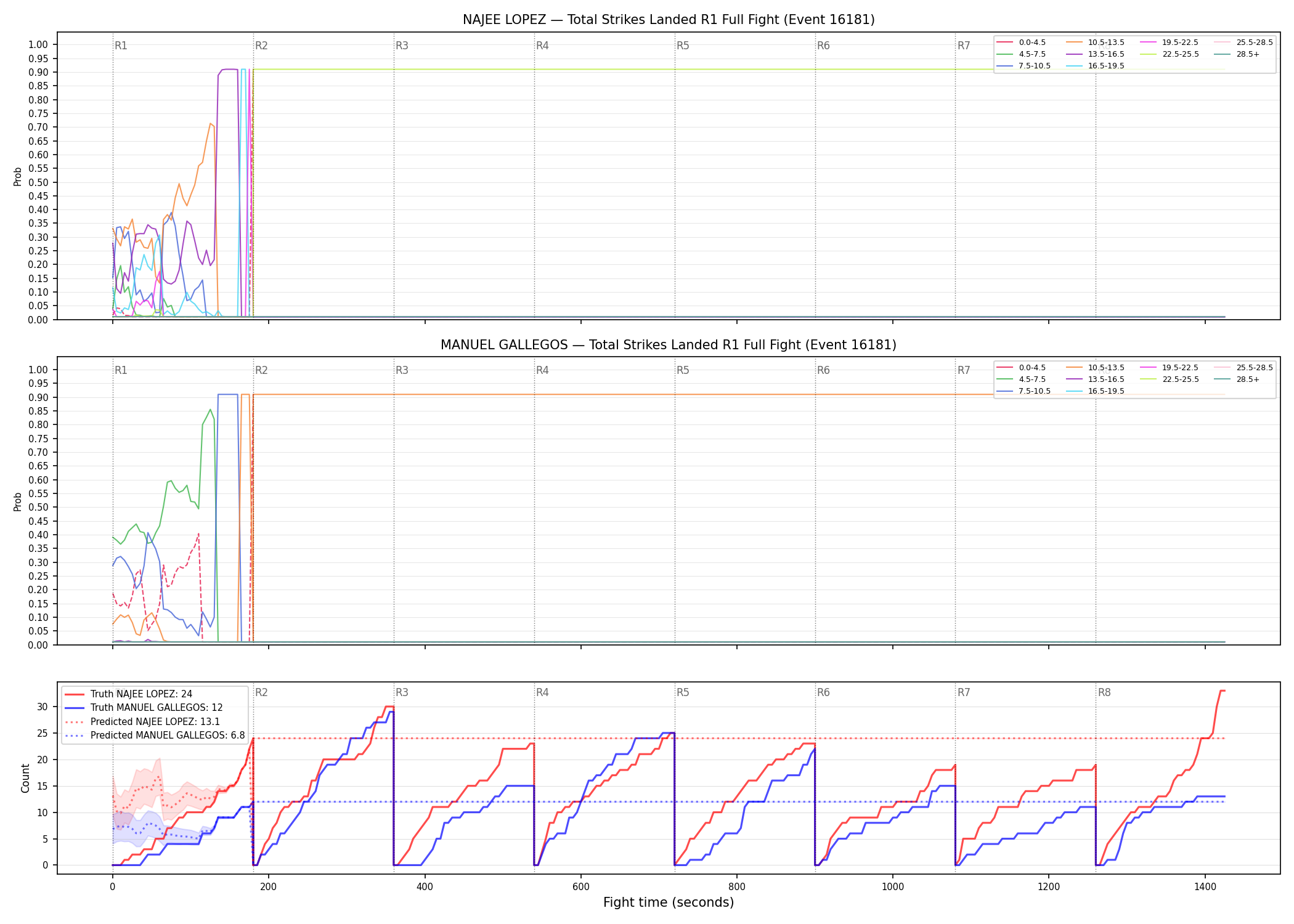Viewport: 1294px width, 924px height.
Task: Pick '10.5-13.5' in the MANUEL GALLEGOS legend
Action: pos(1095,368)
